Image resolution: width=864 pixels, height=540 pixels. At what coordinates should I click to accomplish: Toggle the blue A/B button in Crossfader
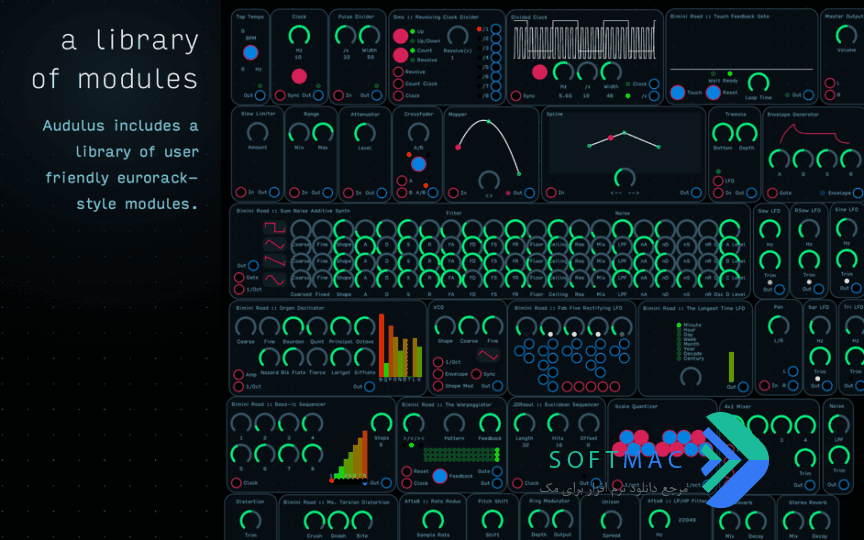click(x=418, y=164)
